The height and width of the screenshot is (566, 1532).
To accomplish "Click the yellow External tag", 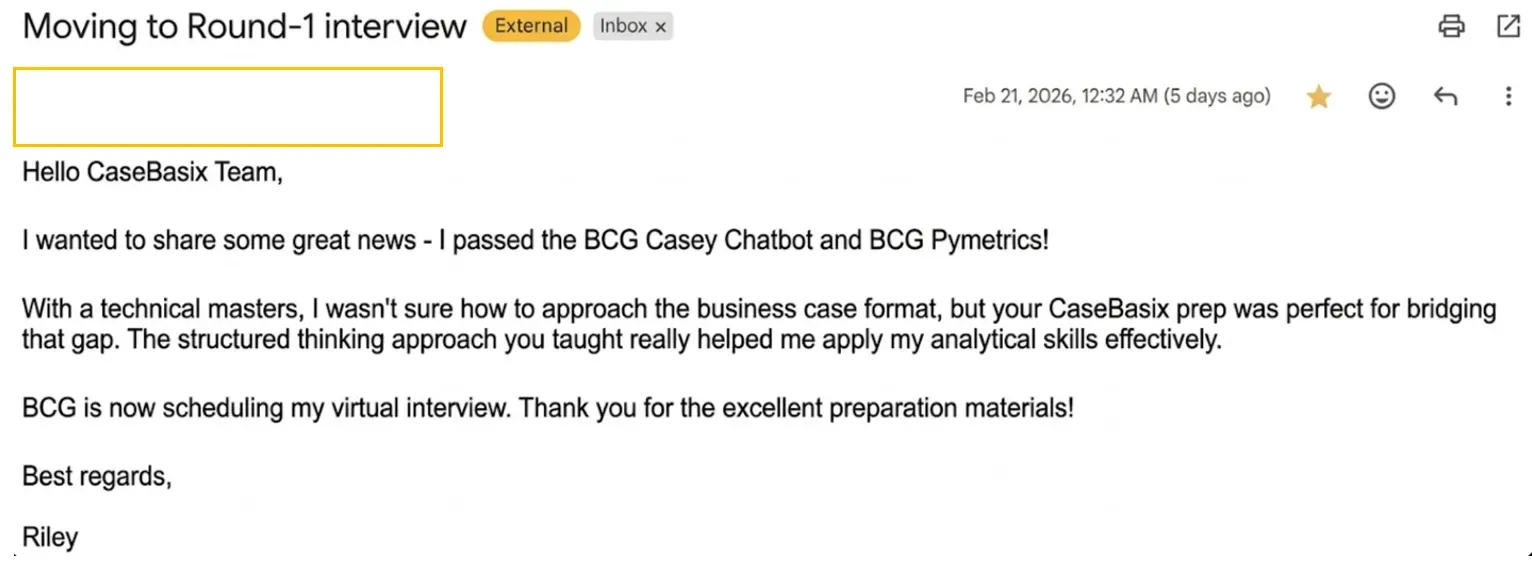I will pos(531,27).
